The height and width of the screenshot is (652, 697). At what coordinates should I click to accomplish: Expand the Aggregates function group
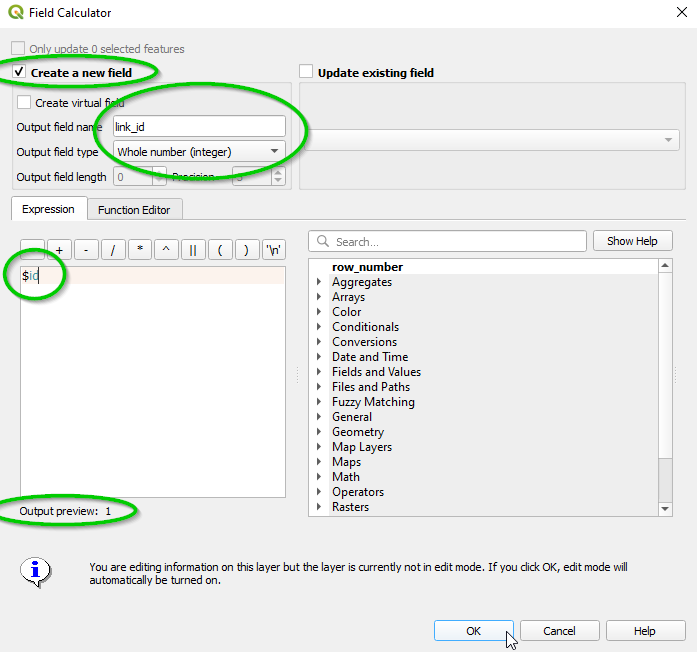point(320,282)
